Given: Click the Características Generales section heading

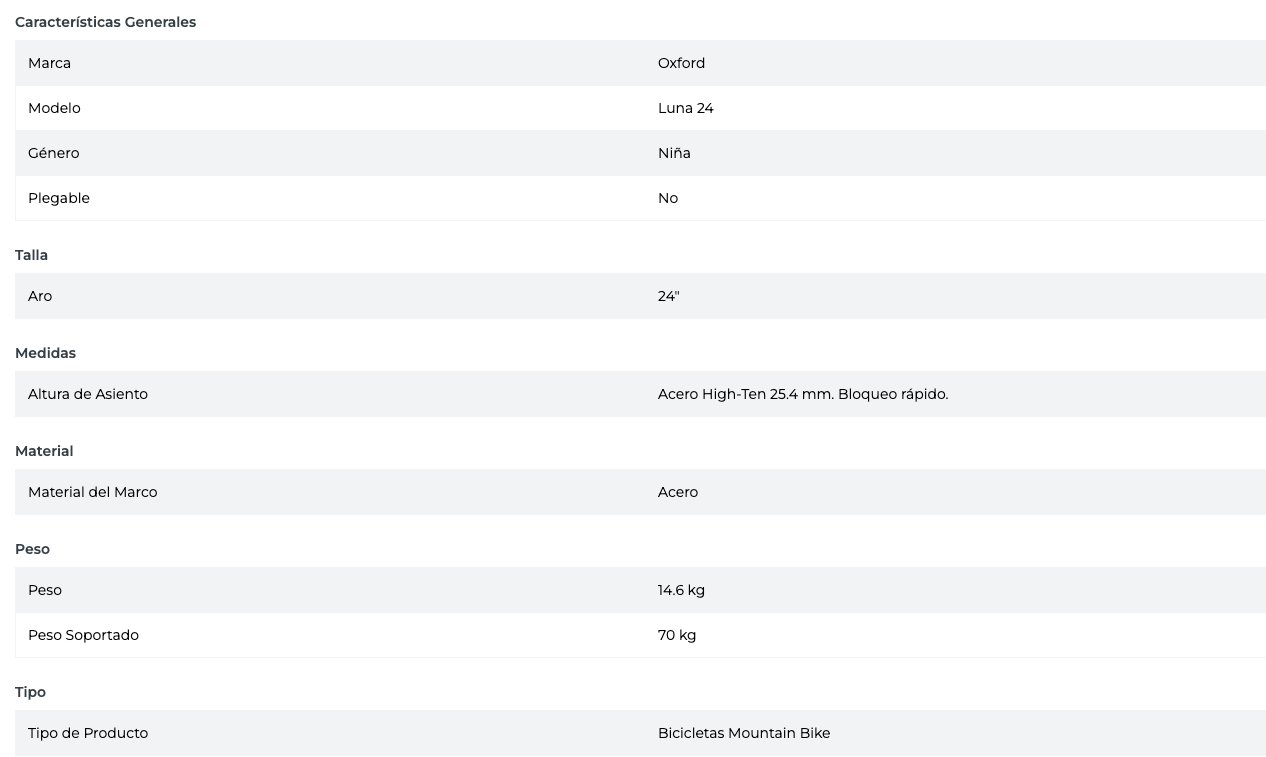Looking at the screenshot, I should [105, 22].
